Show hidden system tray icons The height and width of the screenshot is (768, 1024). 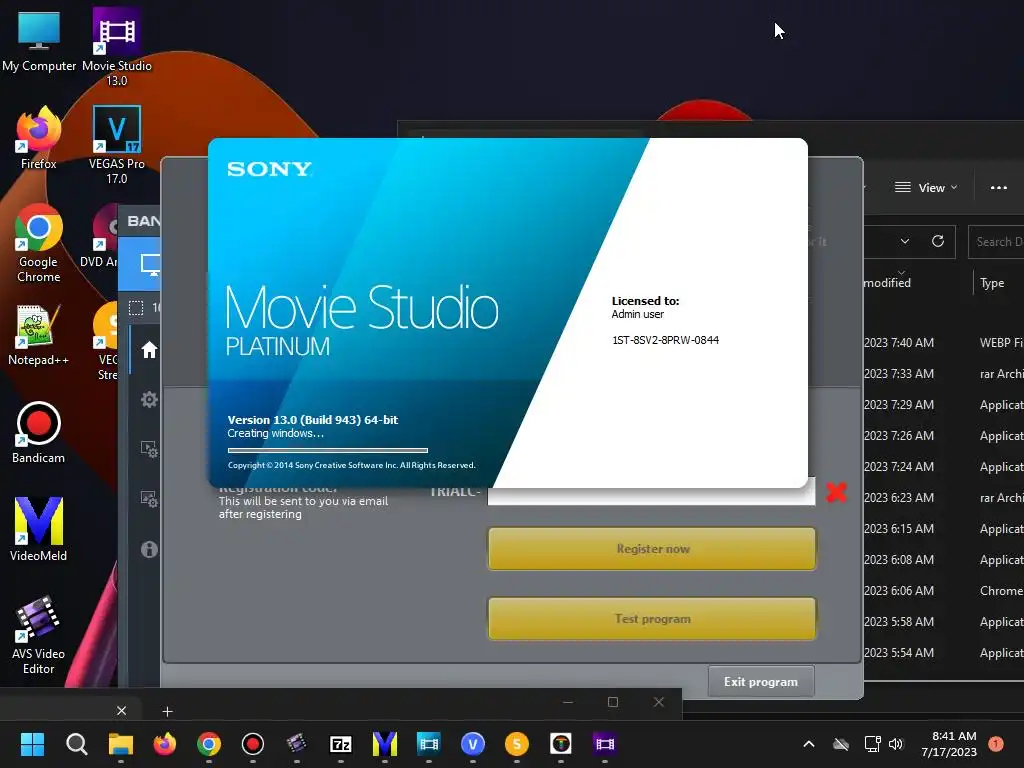click(x=808, y=744)
